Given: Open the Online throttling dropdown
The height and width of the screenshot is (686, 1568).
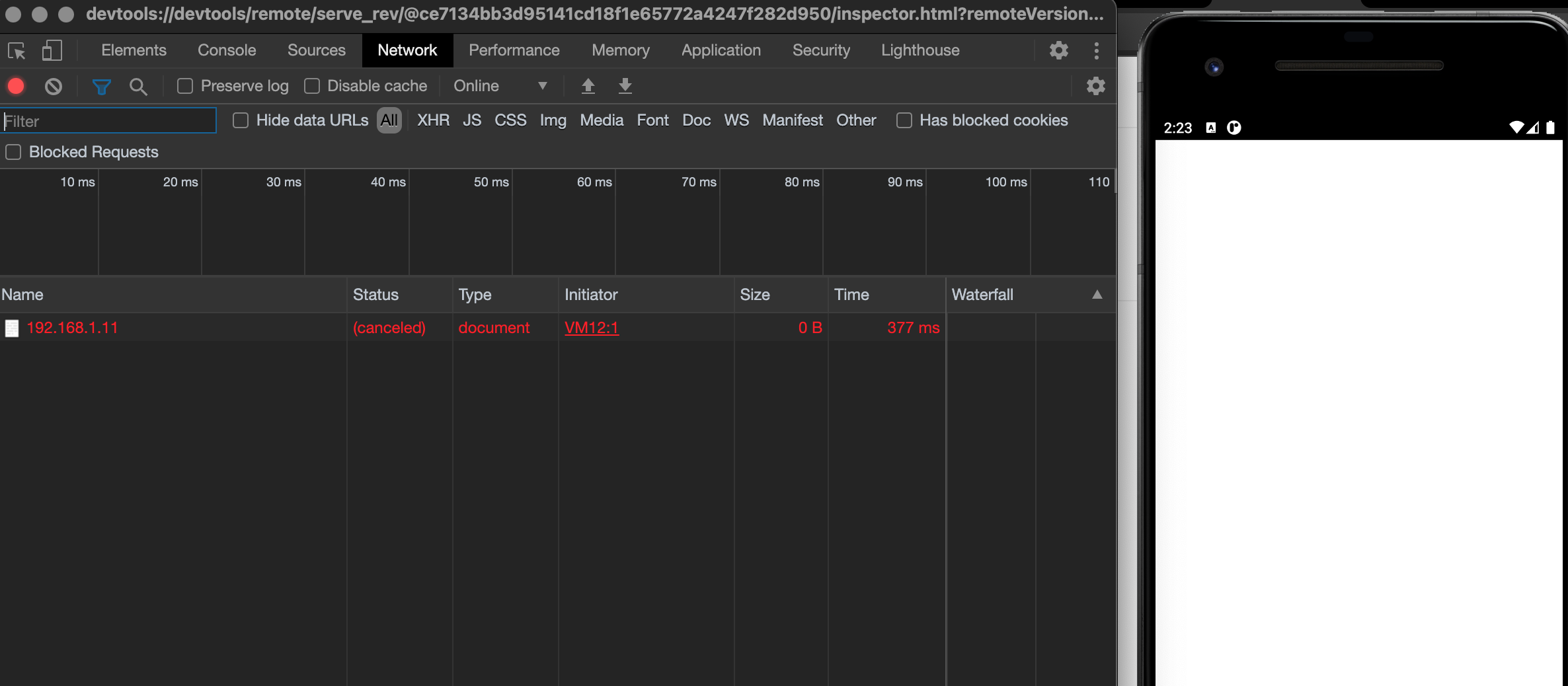Looking at the screenshot, I should [x=499, y=86].
